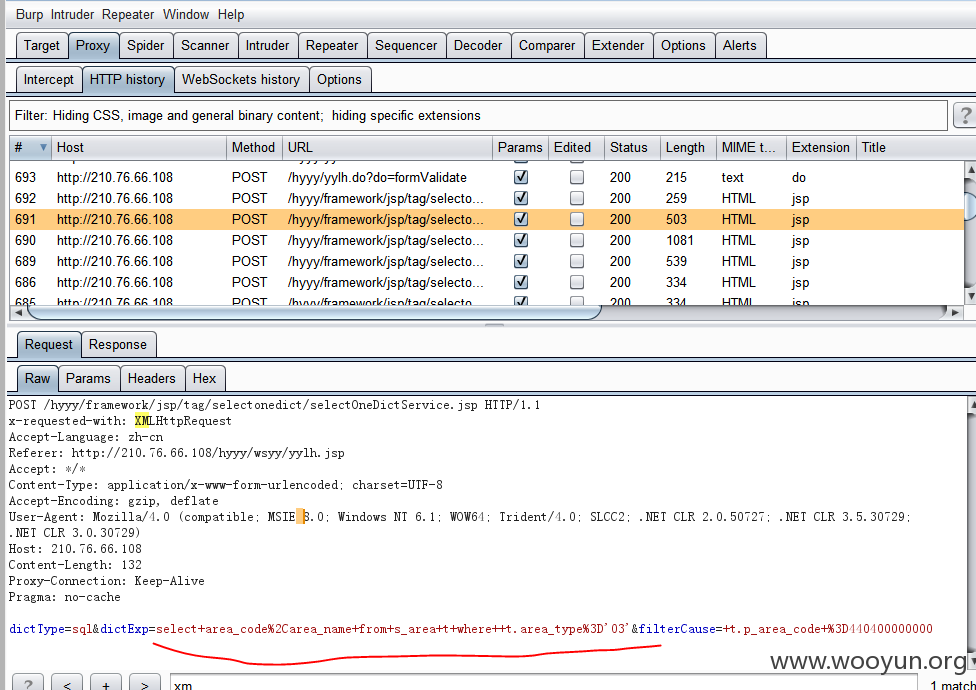Toggle Edited checkbox in row 690
This screenshot has width=976, height=690.
[x=577, y=240]
